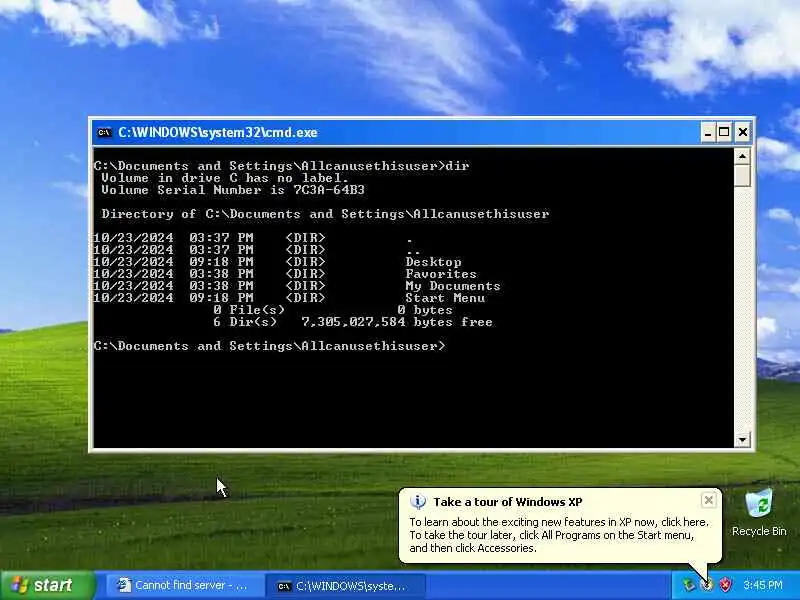Screen dimensions: 800x600
Task: Click the '0 File(s)' summary text
Action: pyautogui.click(x=249, y=310)
